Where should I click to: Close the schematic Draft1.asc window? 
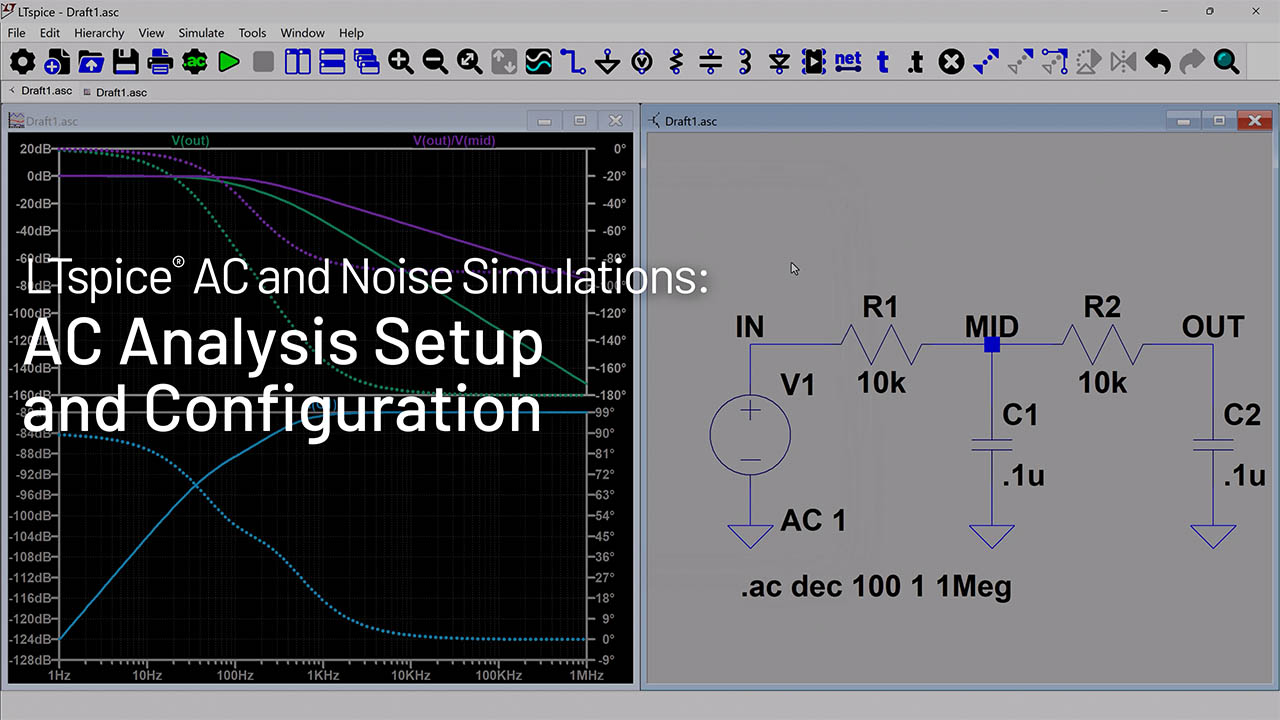point(1254,121)
